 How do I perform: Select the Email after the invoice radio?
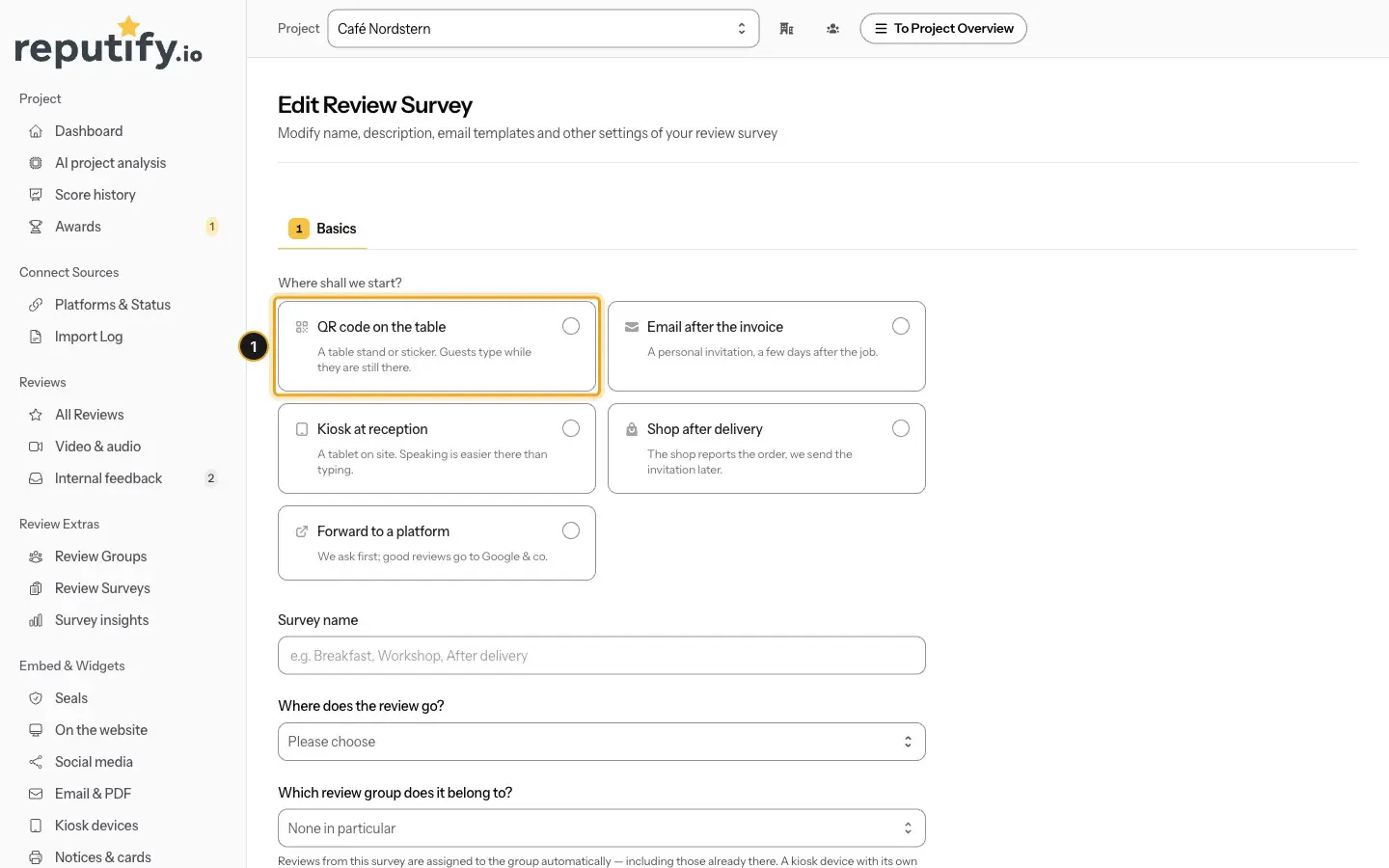tap(901, 326)
